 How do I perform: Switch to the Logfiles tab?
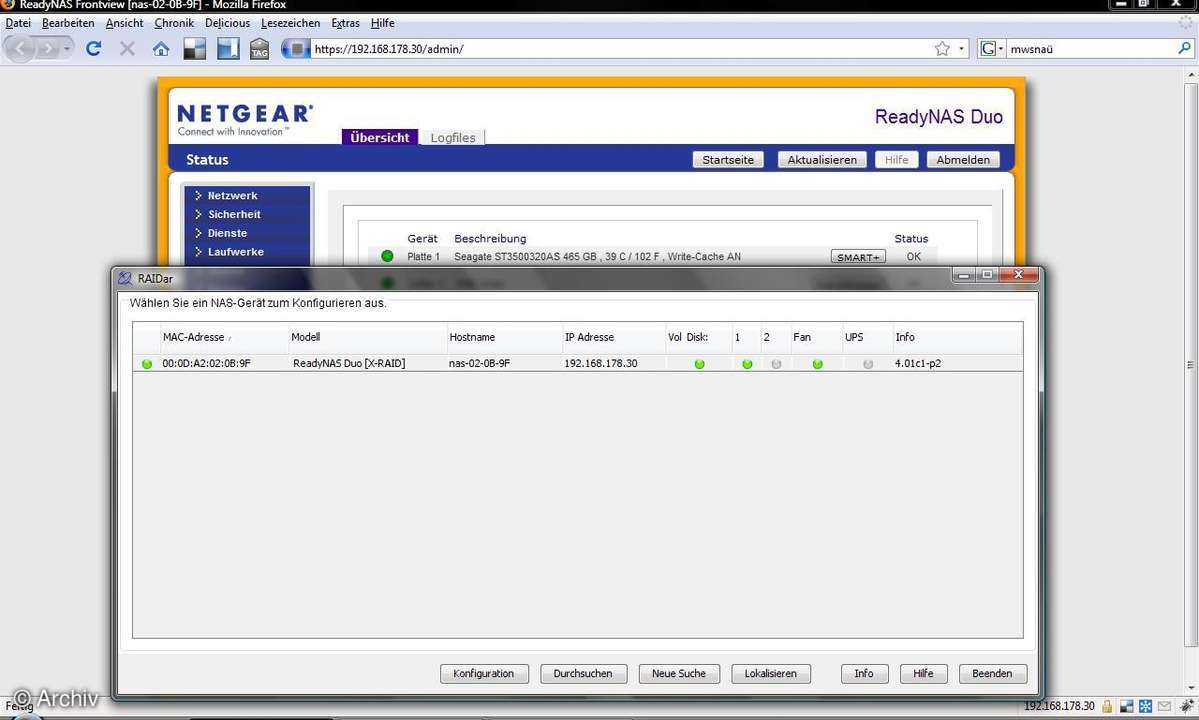click(x=453, y=138)
